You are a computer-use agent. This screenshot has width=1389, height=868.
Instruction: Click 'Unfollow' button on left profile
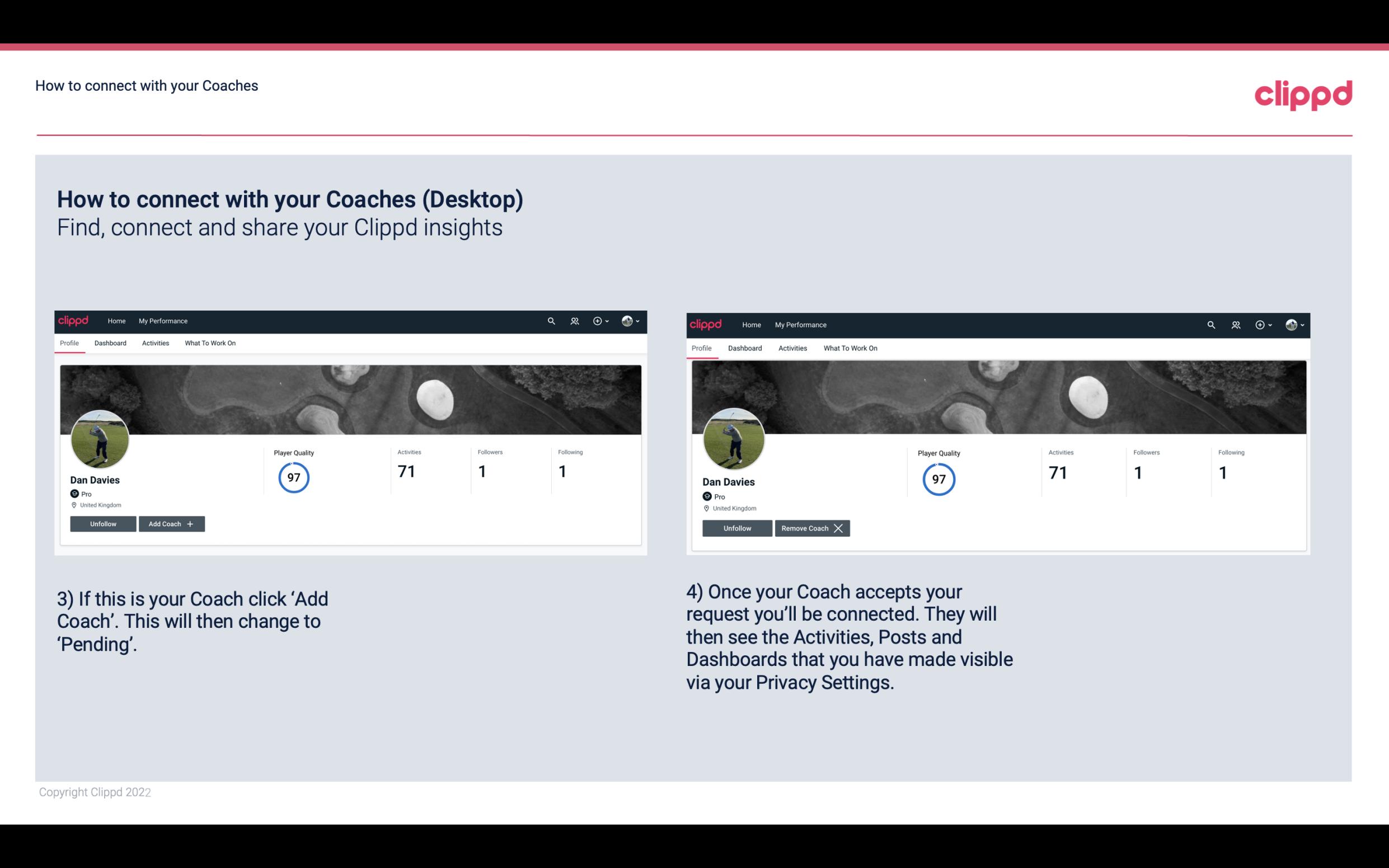tap(103, 523)
